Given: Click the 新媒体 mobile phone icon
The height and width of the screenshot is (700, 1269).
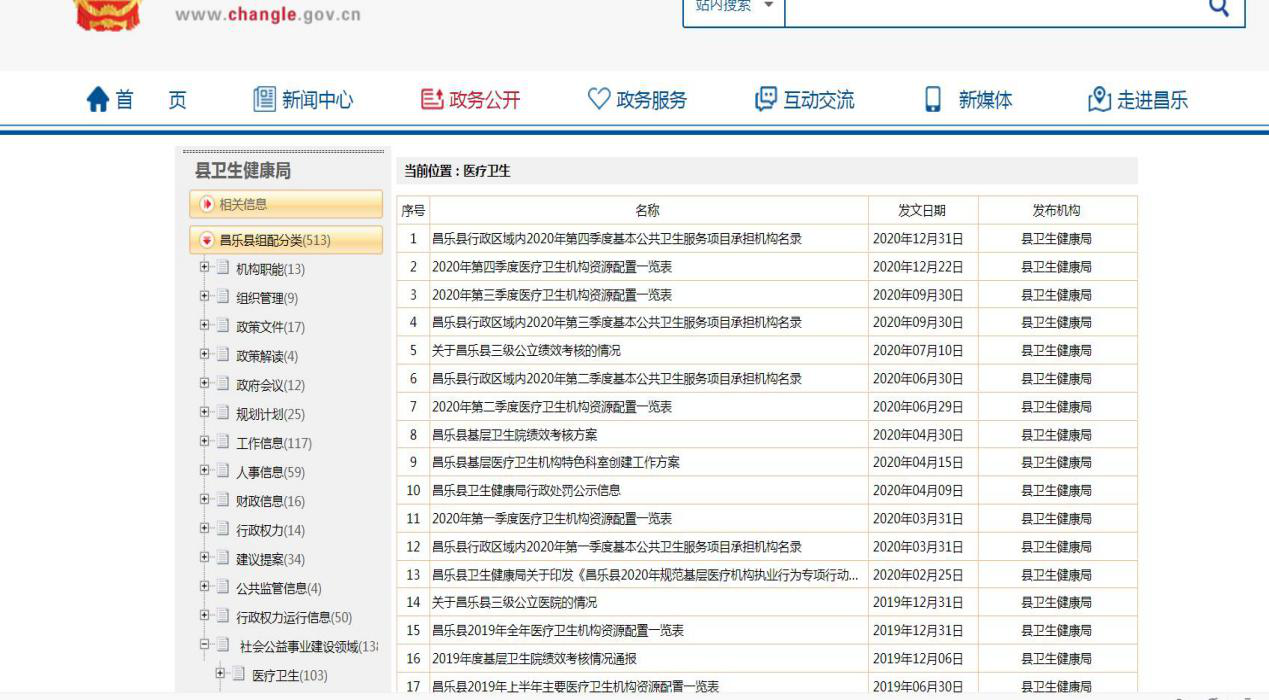Looking at the screenshot, I should pyautogui.click(x=933, y=100).
